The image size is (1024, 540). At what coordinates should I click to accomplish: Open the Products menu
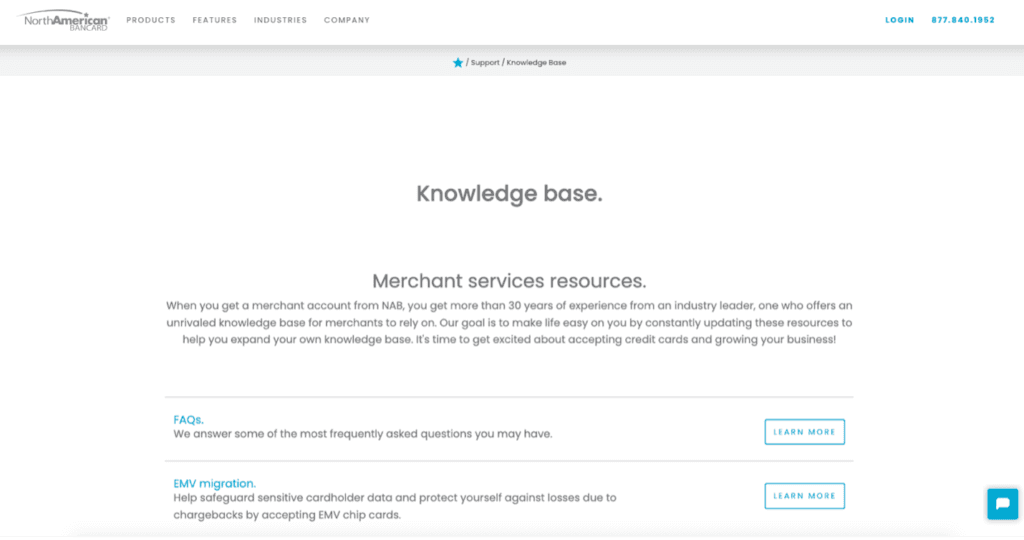pyautogui.click(x=151, y=20)
